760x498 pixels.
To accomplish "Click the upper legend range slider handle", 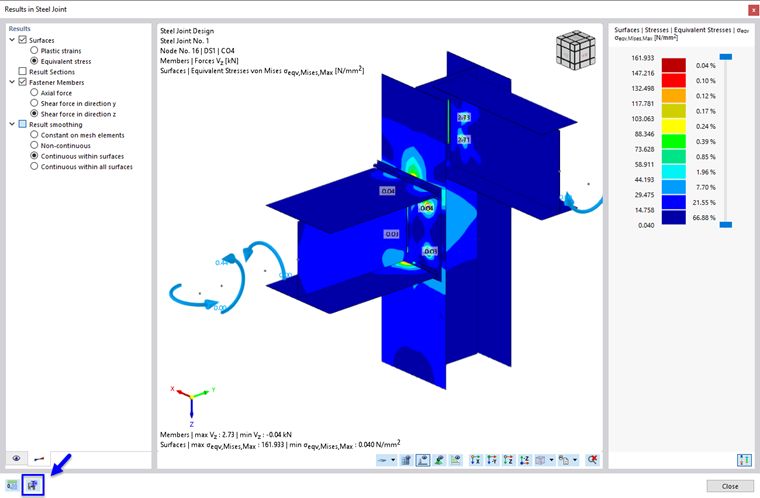I will (x=726, y=57).
